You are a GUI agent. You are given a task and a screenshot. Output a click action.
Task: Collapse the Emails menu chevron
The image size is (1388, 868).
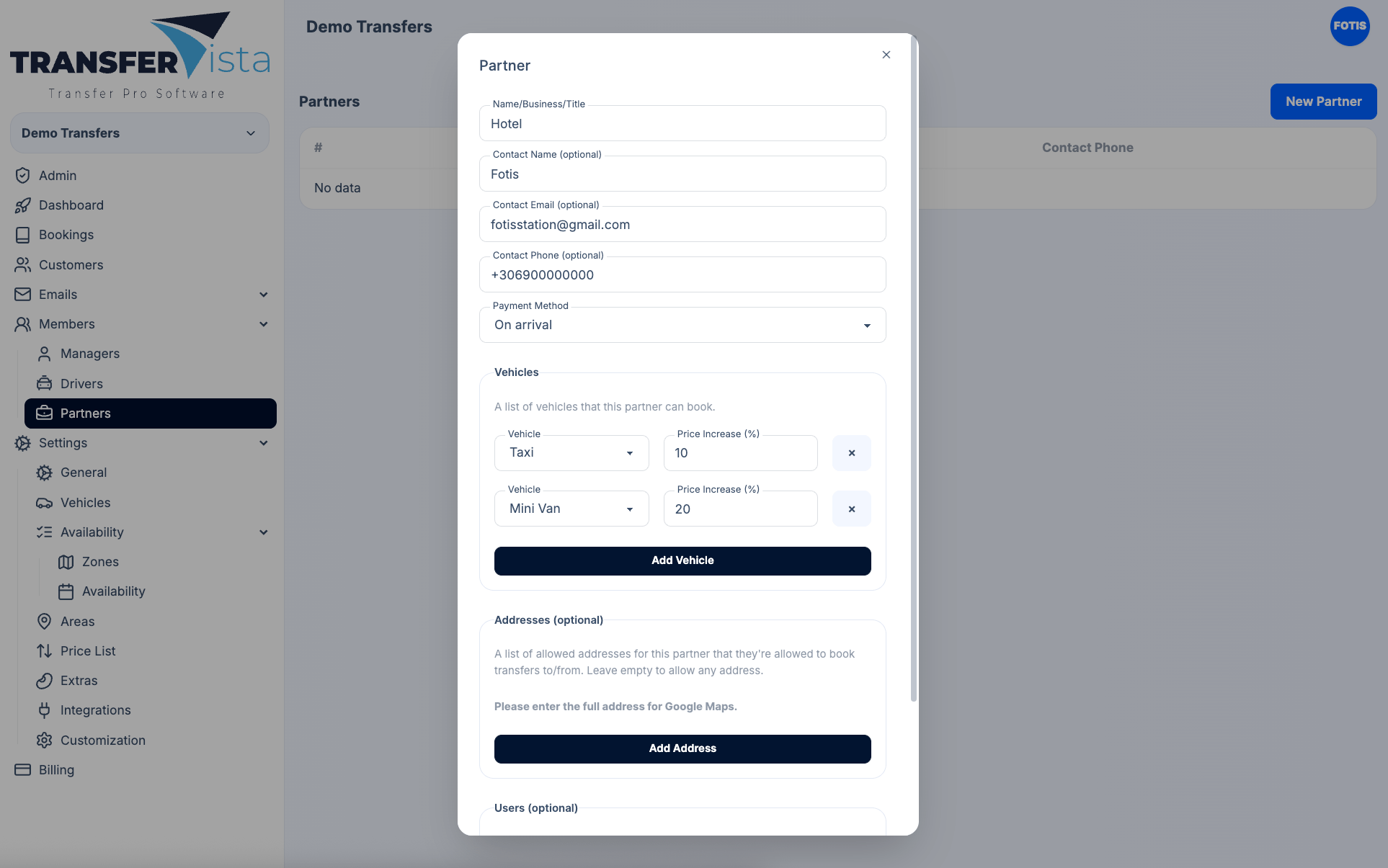pos(264,295)
